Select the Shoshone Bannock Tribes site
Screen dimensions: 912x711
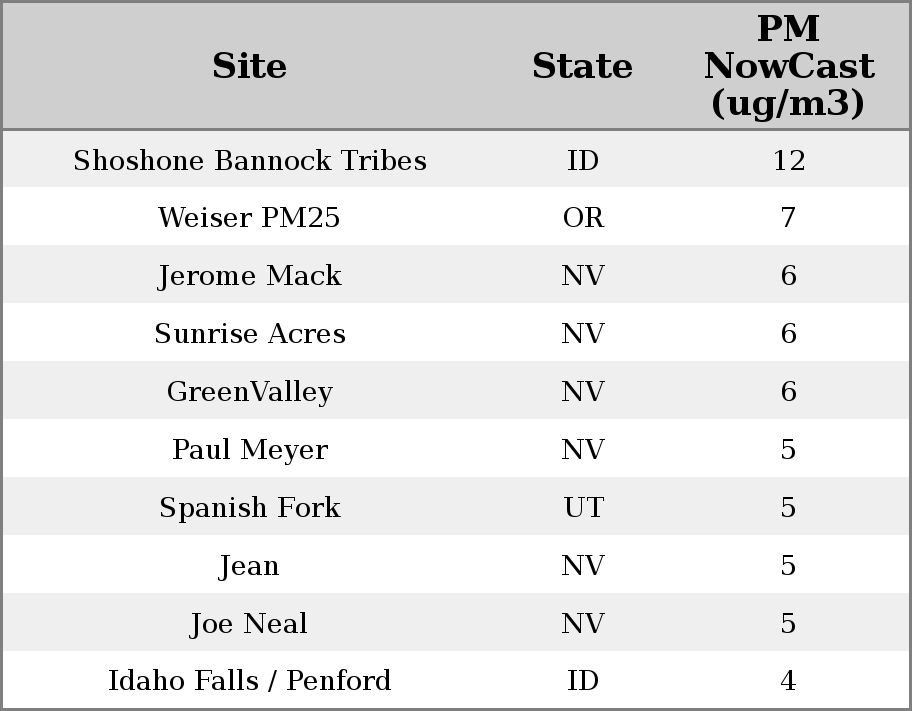pyautogui.click(x=249, y=160)
